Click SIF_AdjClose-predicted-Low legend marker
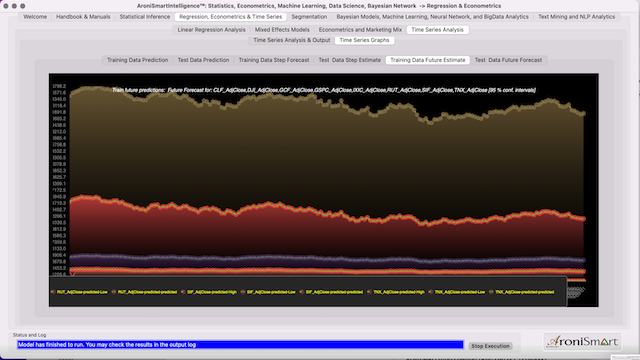 (x=243, y=292)
